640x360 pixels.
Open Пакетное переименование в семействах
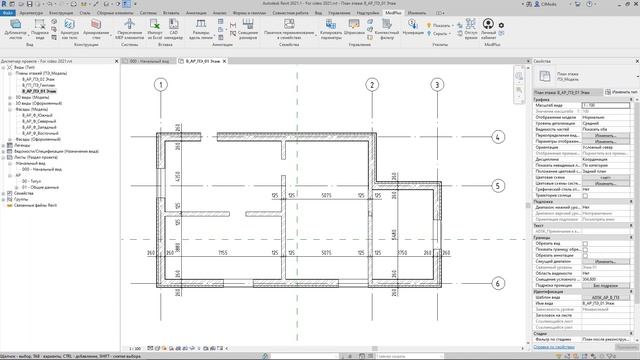(289, 29)
